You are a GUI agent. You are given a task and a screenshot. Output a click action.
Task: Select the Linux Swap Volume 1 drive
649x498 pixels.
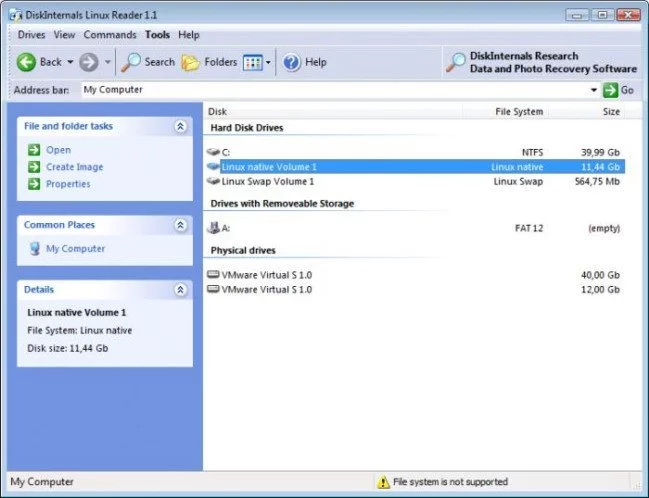[x=416, y=181]
